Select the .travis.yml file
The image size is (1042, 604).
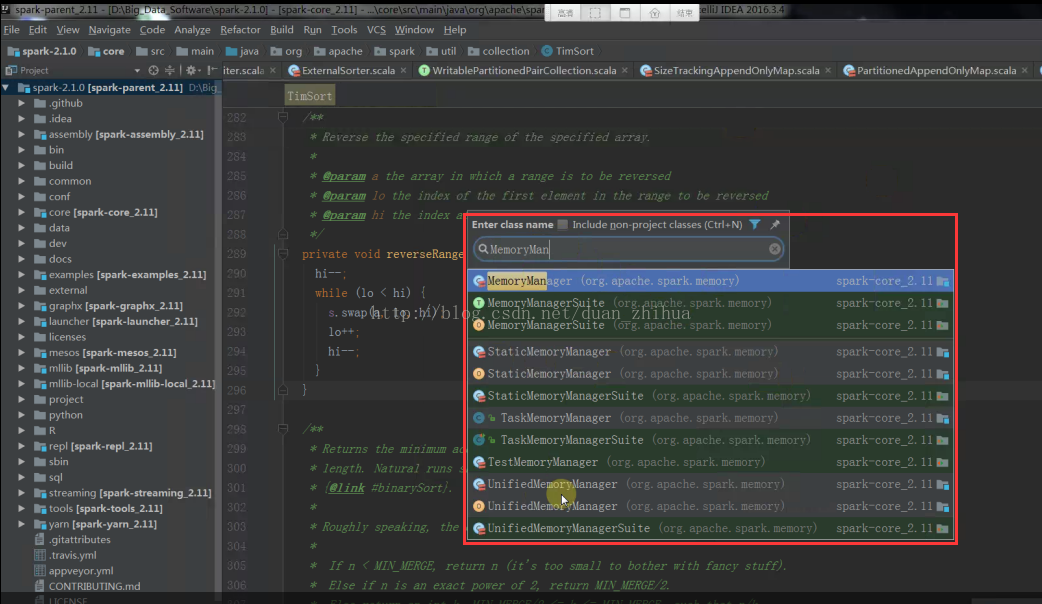65,555
